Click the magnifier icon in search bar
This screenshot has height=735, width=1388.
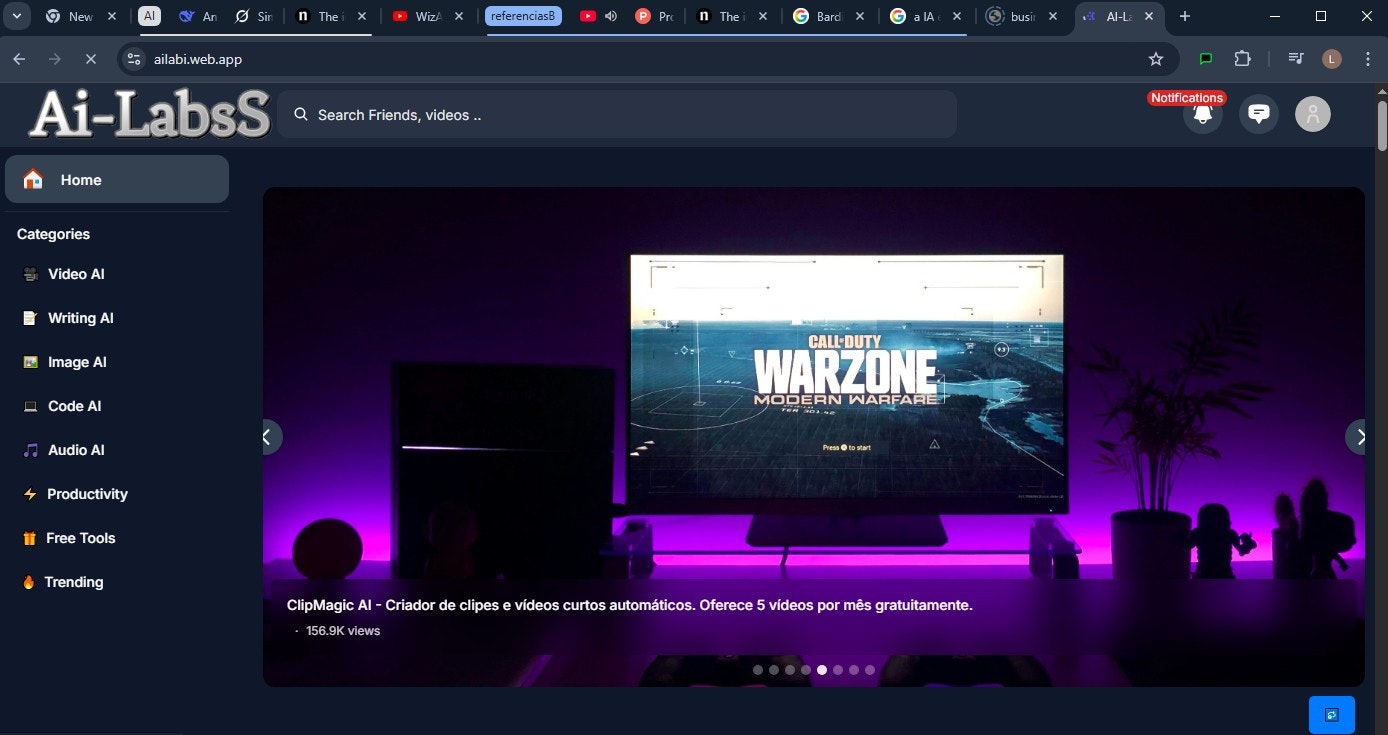(300, 114)
